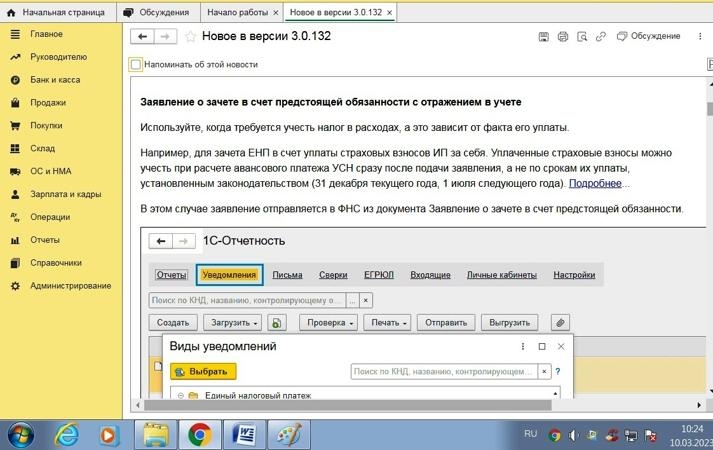
Task: Switch to the Начало работы tab
Action: [238, 12]
